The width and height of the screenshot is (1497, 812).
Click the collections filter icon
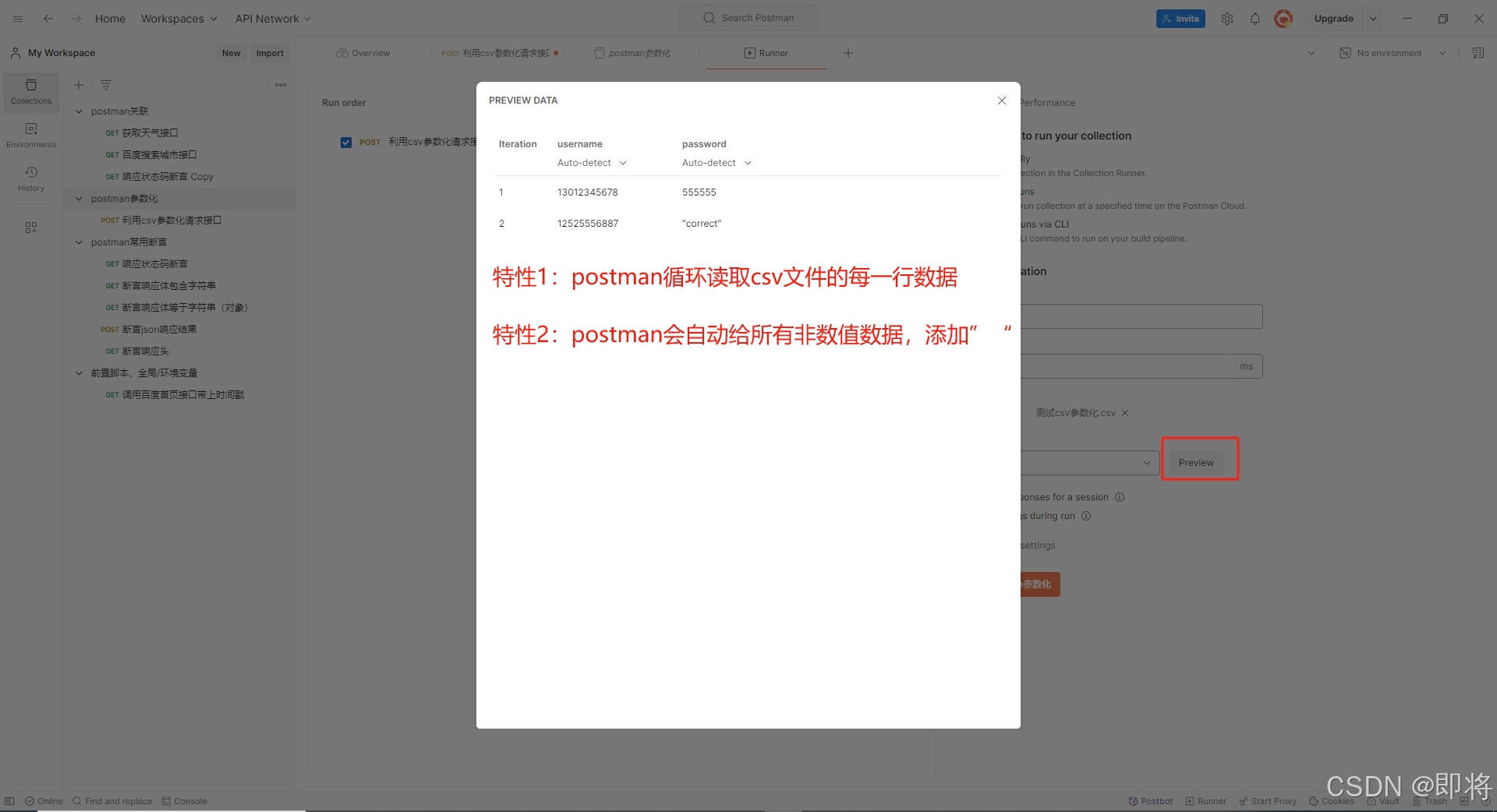106,85
